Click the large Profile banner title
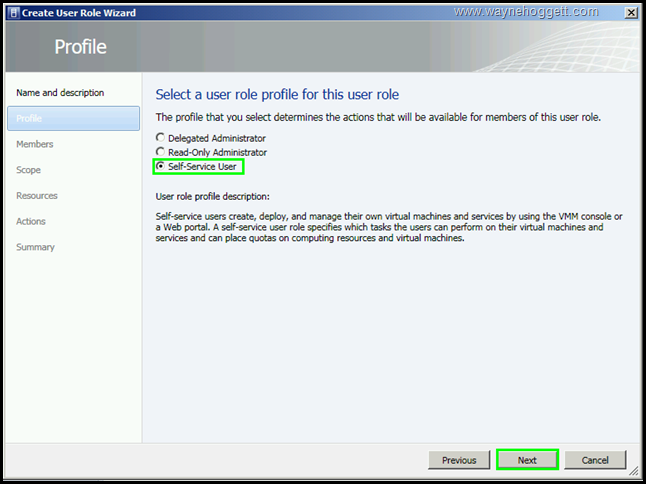The image size is (646, 484). coord(80,48)
